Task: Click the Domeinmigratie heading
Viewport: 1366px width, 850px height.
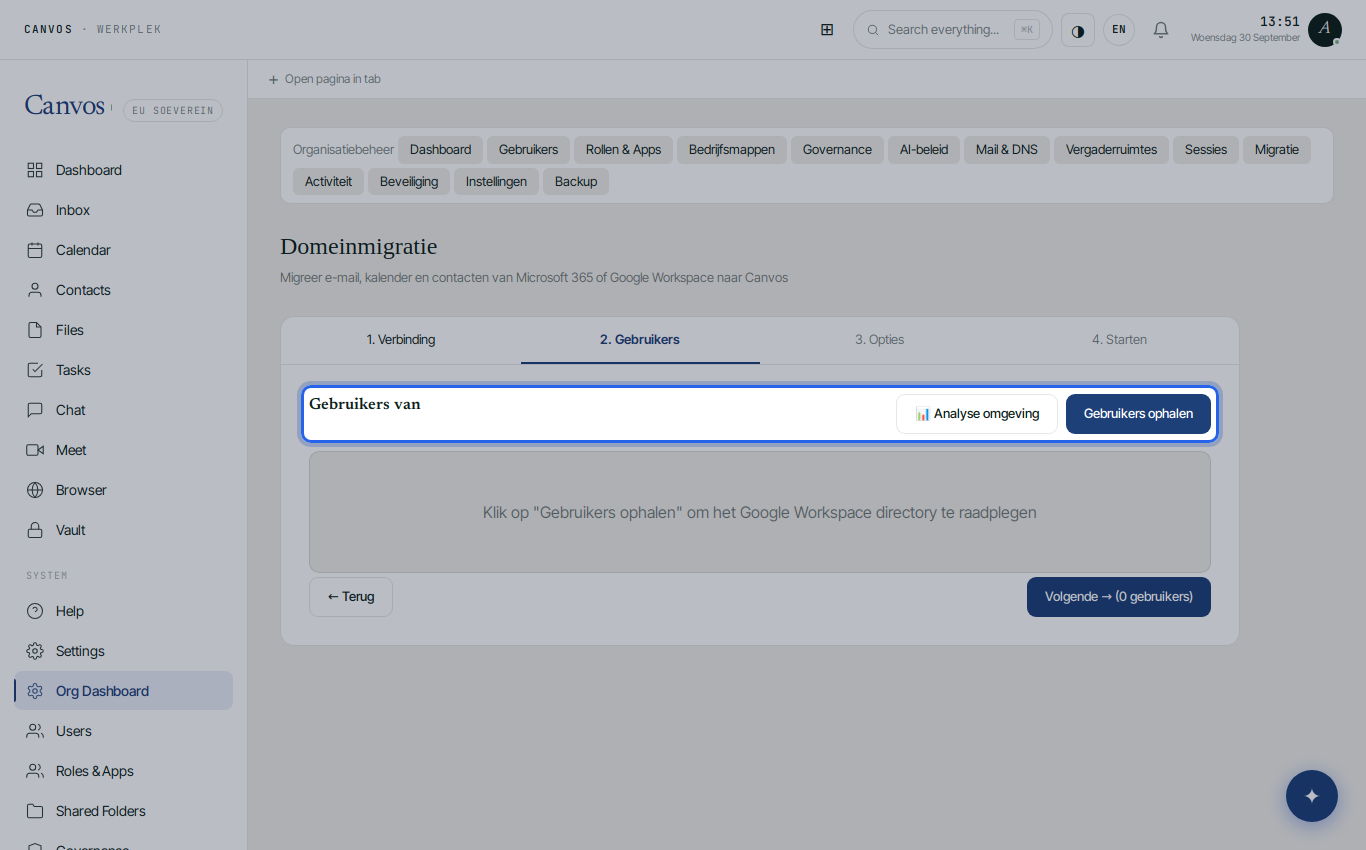Action: [x=359, y=247]
